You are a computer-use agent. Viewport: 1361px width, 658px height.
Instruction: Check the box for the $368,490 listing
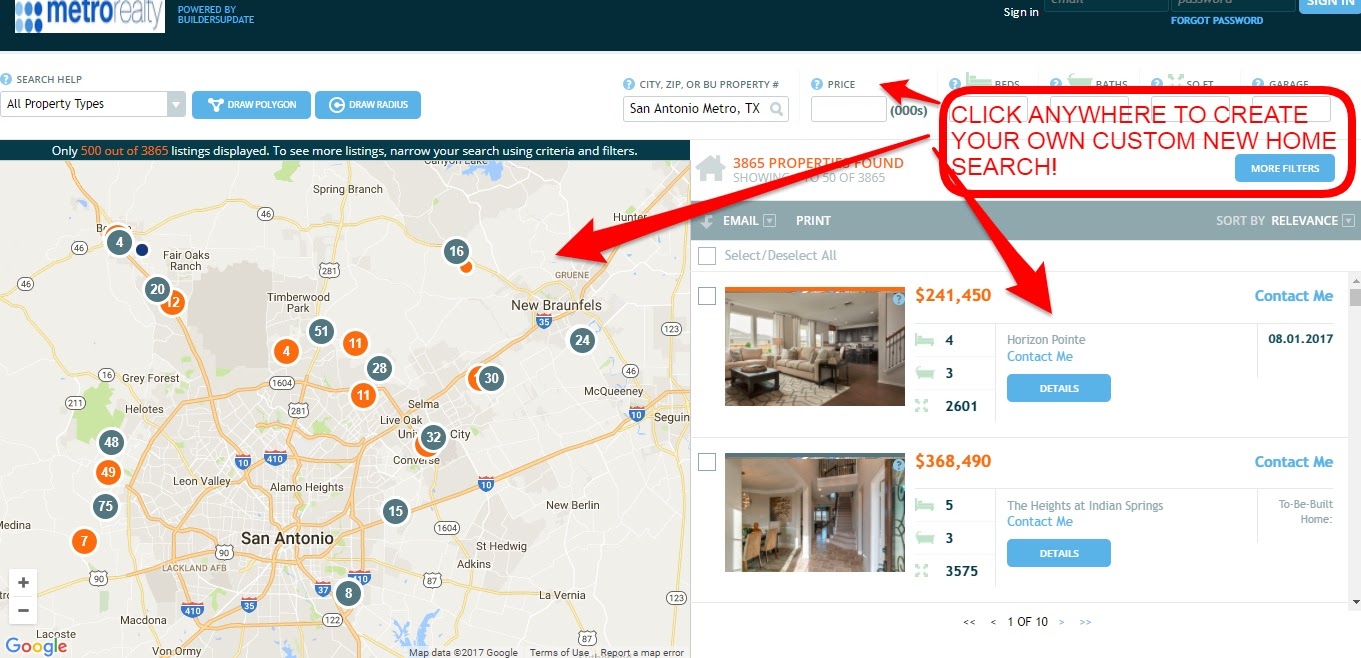coord(707,462)
